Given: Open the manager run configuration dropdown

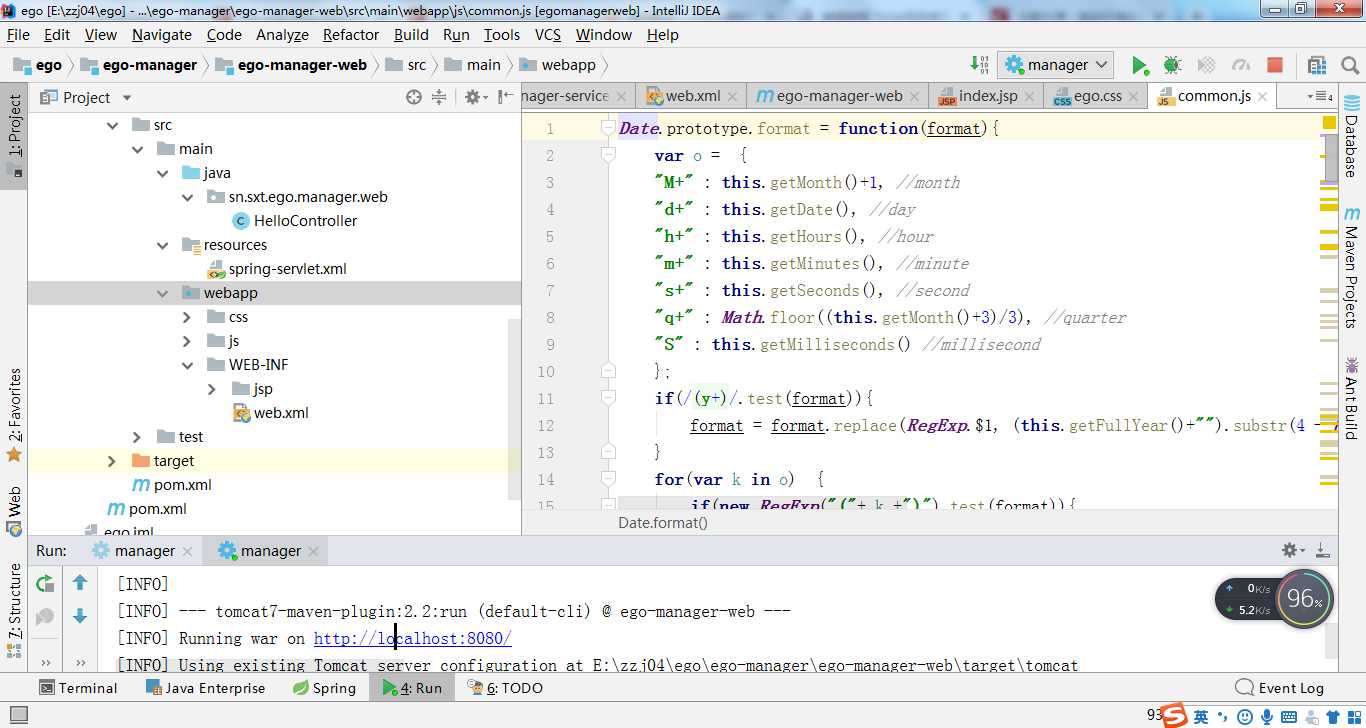Looking at the screenshot, I should 1056,65.
